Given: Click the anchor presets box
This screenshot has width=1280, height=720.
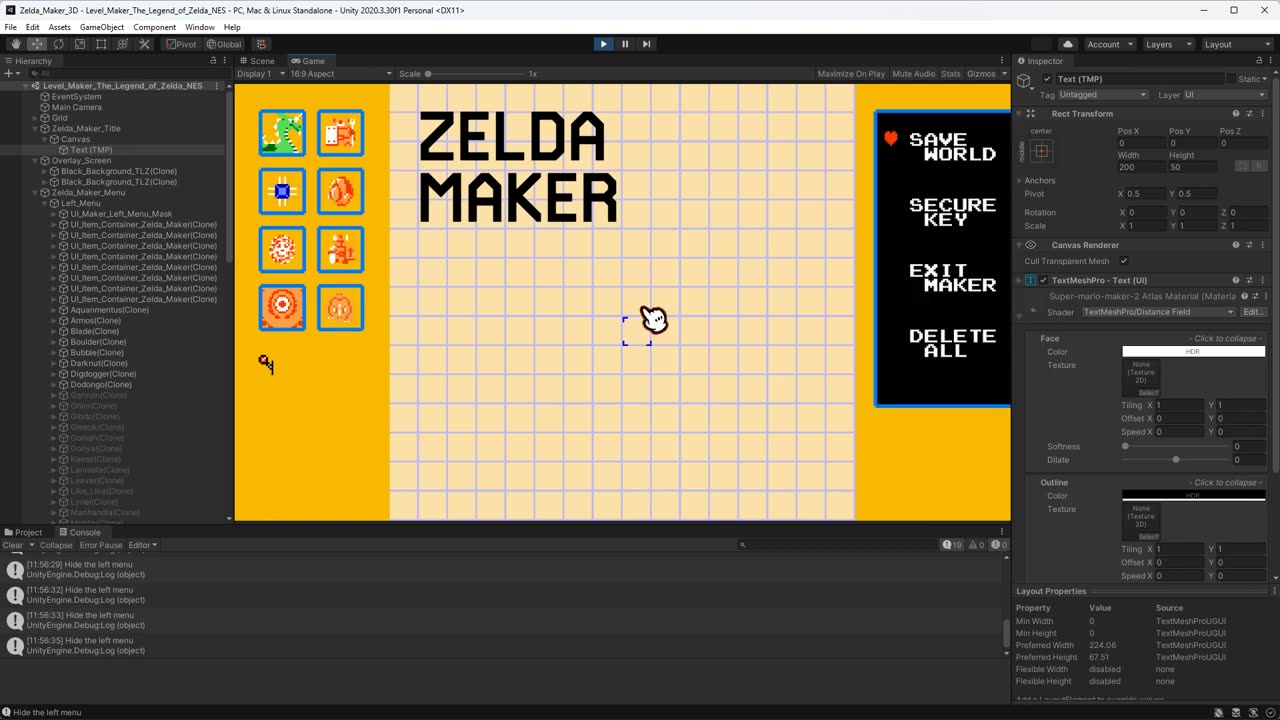Looking at the screenshot, I should [x=1042, y=151].
